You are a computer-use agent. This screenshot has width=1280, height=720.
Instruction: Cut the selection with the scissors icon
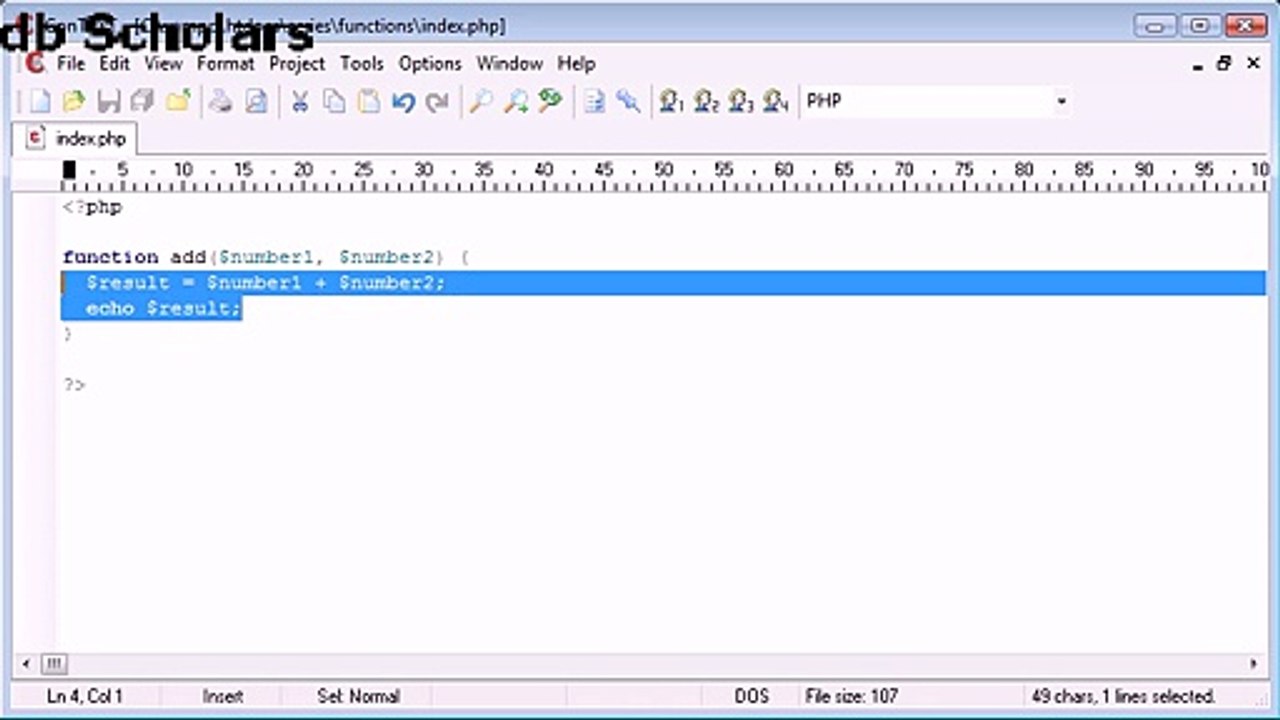tap(299, 101)
